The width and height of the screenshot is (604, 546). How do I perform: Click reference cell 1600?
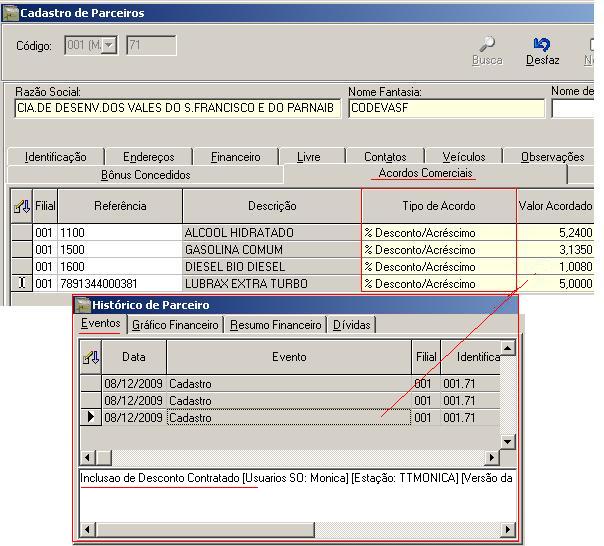pos(120,267)
